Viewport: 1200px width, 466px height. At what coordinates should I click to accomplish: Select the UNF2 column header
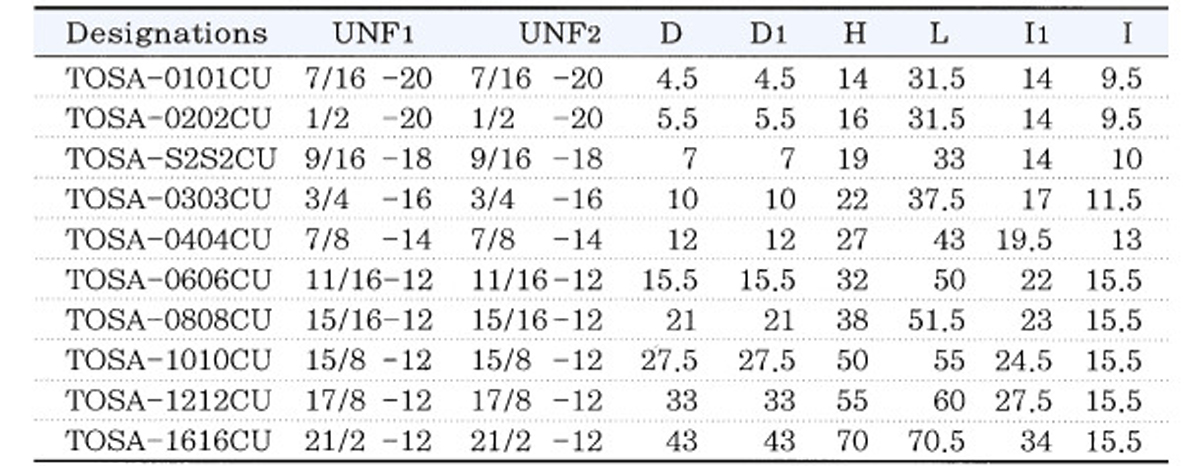pos(560,33)
